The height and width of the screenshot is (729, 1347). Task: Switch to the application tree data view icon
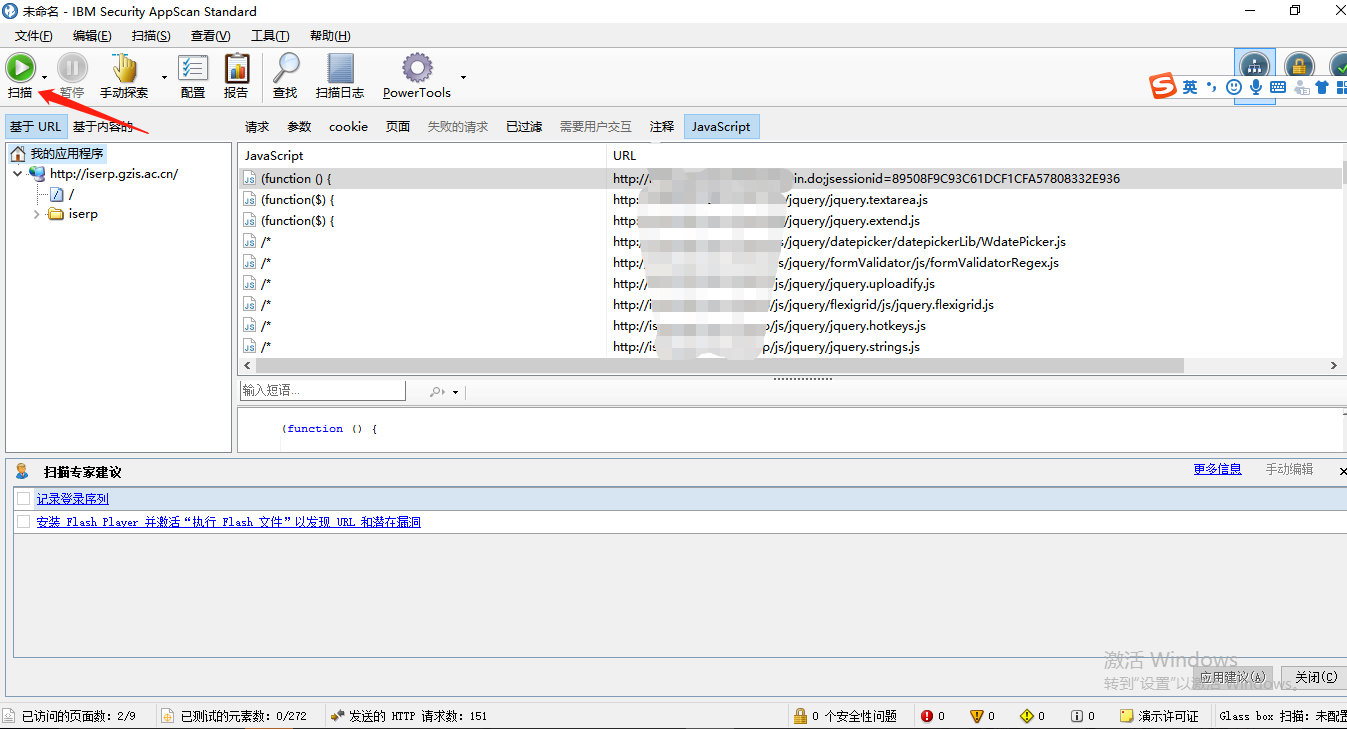[x=1254, y=66]
